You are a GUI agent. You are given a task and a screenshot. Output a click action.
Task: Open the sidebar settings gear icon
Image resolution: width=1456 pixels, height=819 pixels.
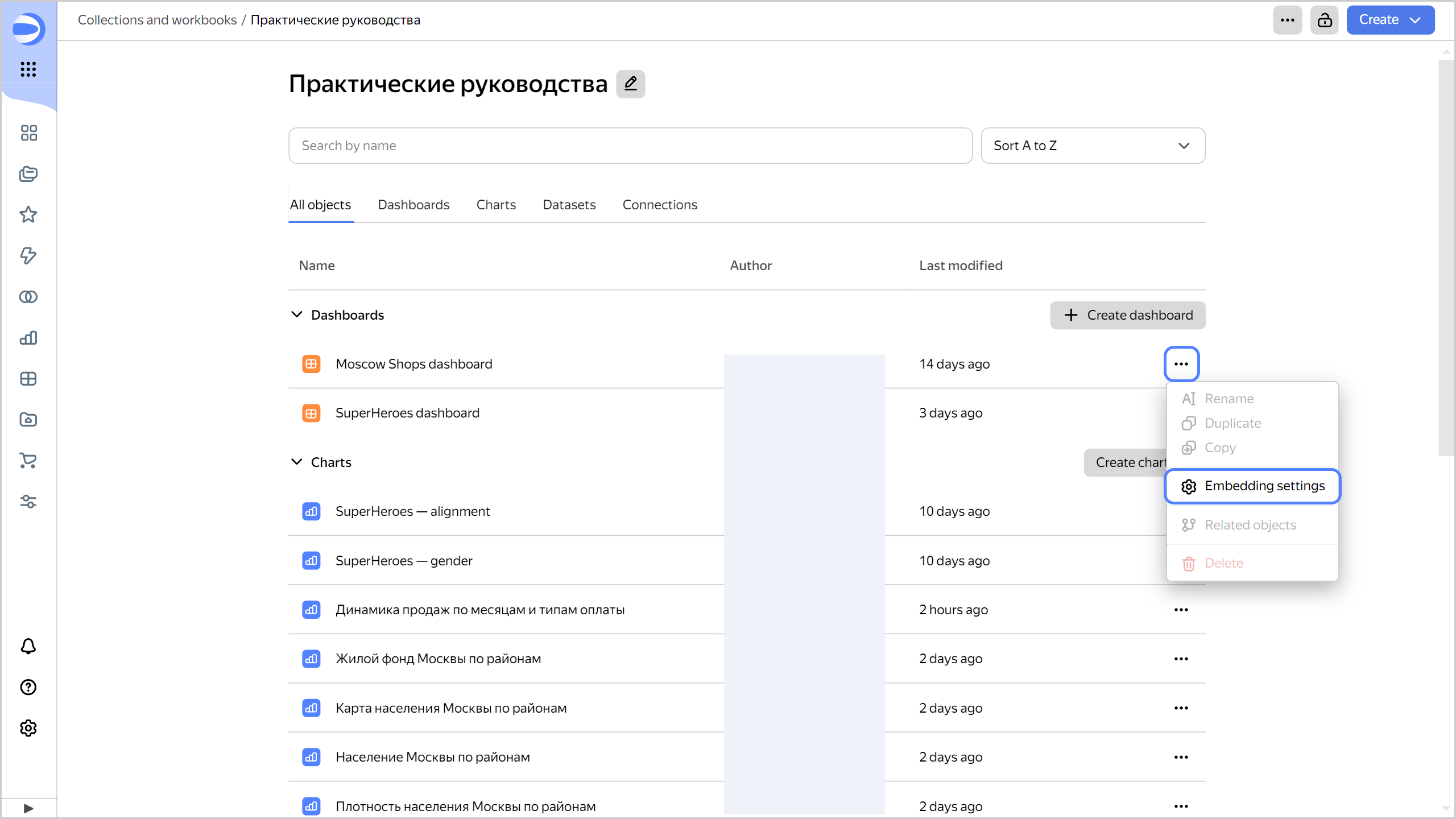click(x=28, y=729)
